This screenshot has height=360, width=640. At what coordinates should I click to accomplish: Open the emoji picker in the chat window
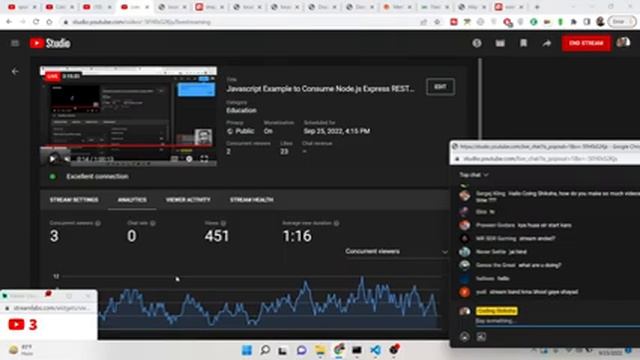point(464,337)
